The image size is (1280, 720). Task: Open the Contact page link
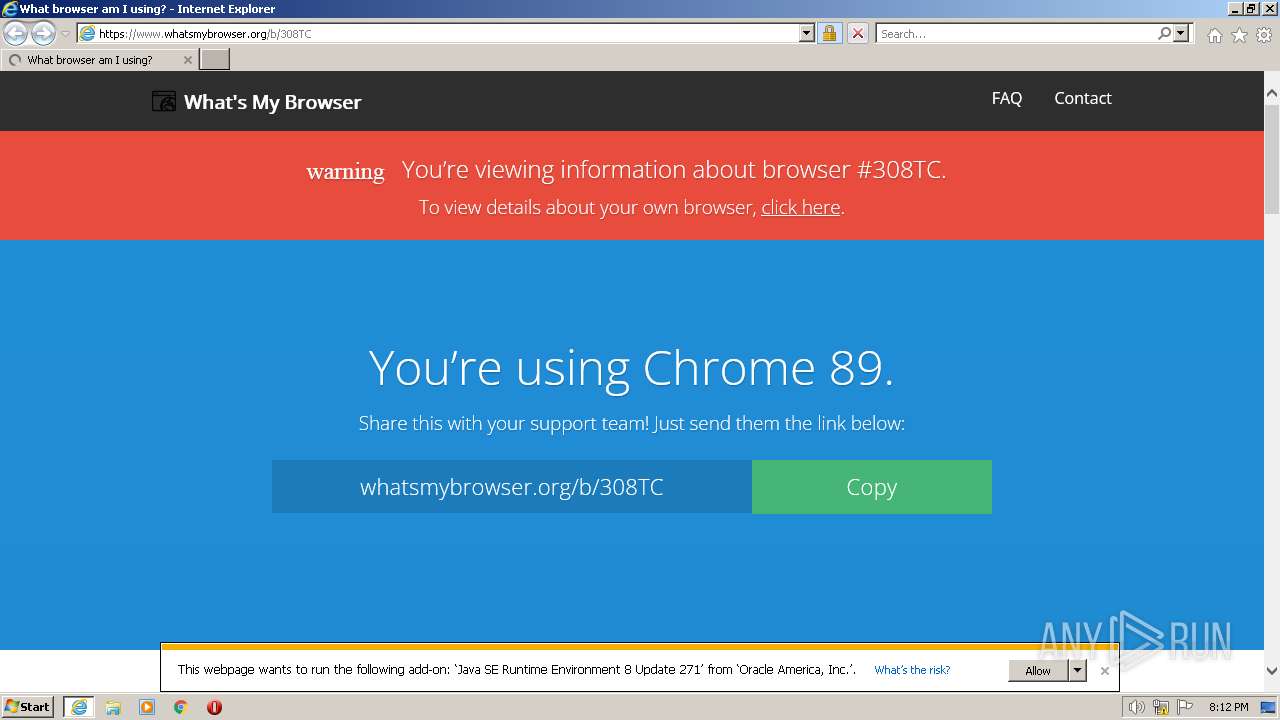(x=1083, y=98)
